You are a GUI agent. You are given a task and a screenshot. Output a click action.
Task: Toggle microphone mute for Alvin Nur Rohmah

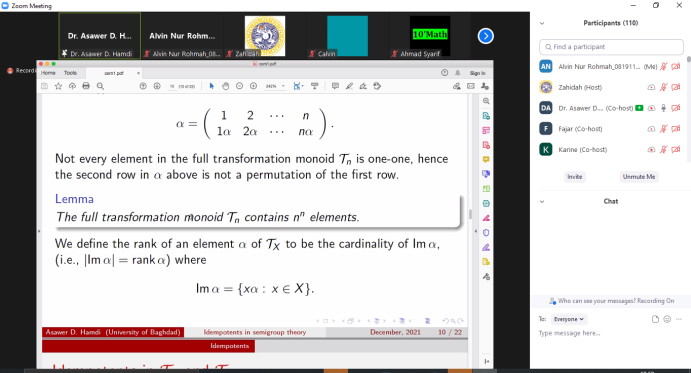pyautogui.click(x=664, y=67)
